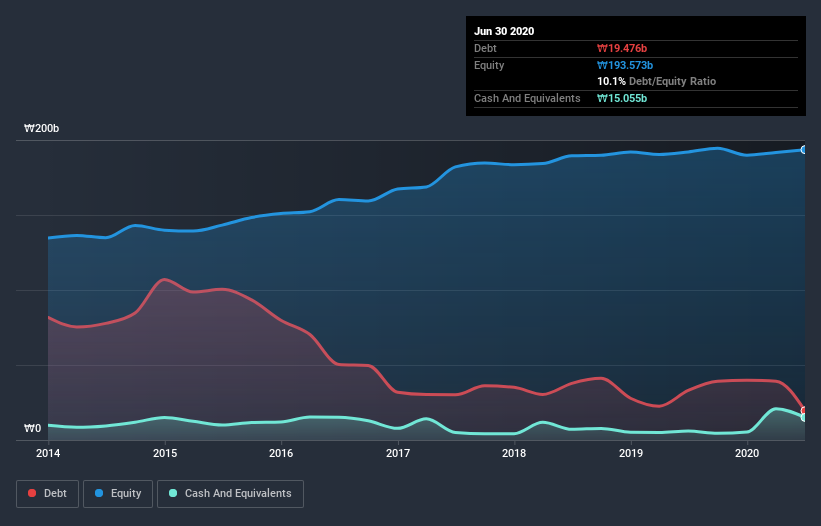Viewport: 821px width, 526px height.
Task: Click the ₩19.476b debt value
Action: [622, 48]
